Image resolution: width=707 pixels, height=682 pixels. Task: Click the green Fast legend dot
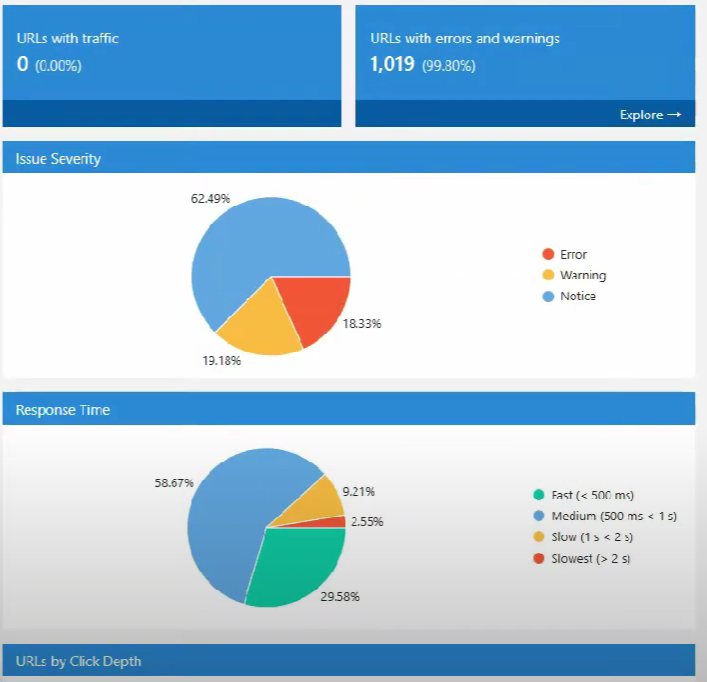pos(538,495)
